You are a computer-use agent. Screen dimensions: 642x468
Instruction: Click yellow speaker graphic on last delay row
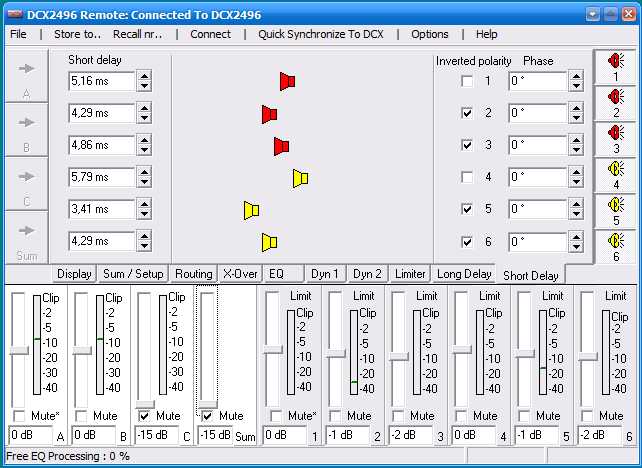[269, 242]
